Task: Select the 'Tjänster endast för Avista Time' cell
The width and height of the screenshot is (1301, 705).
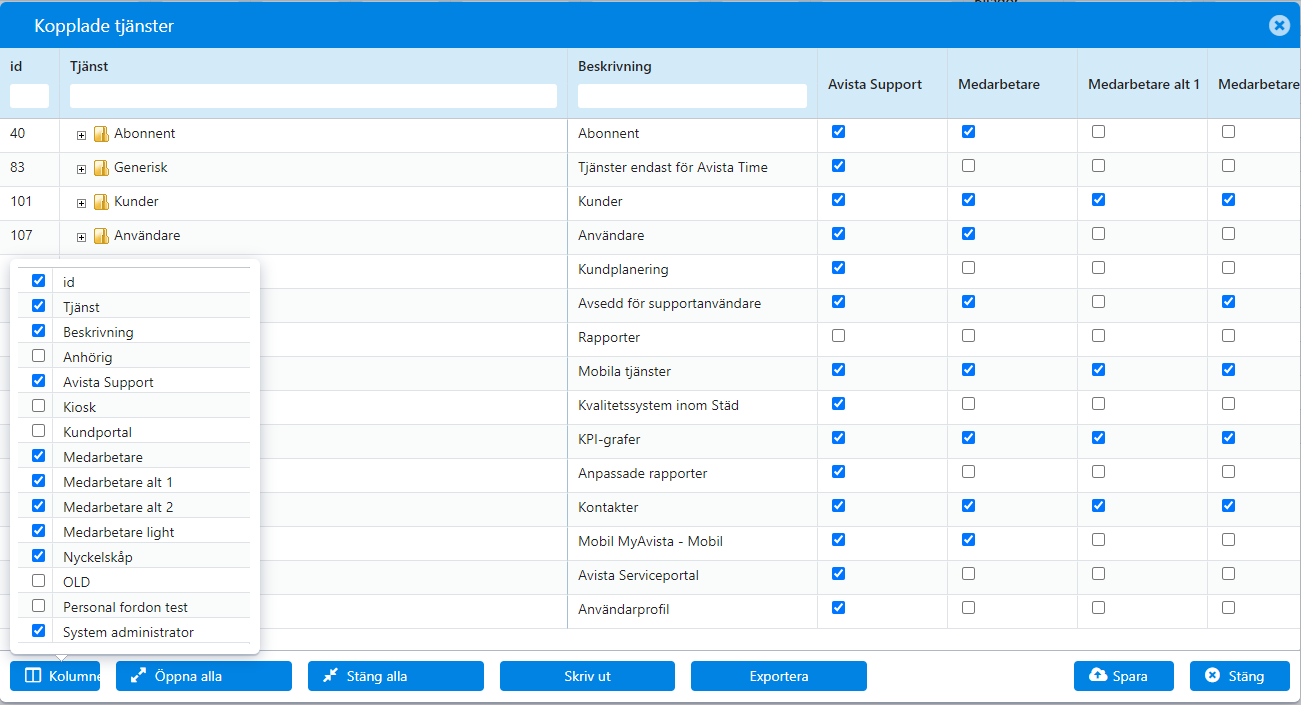Action: pyautogui.click(x=692, y=168)
